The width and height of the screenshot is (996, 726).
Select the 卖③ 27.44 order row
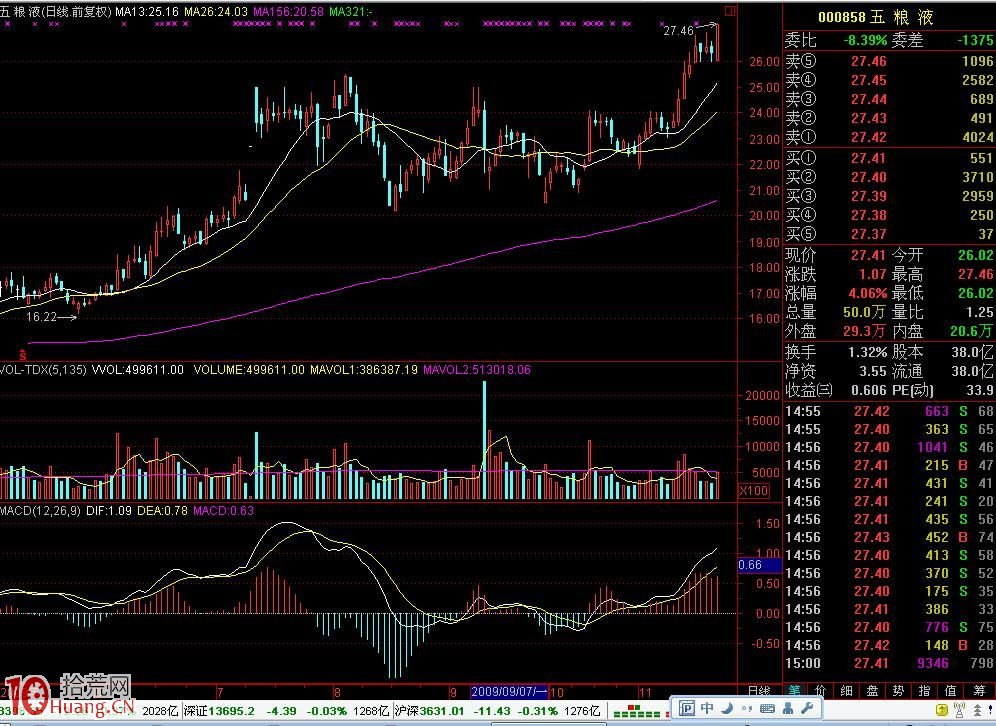coord(889,99)
